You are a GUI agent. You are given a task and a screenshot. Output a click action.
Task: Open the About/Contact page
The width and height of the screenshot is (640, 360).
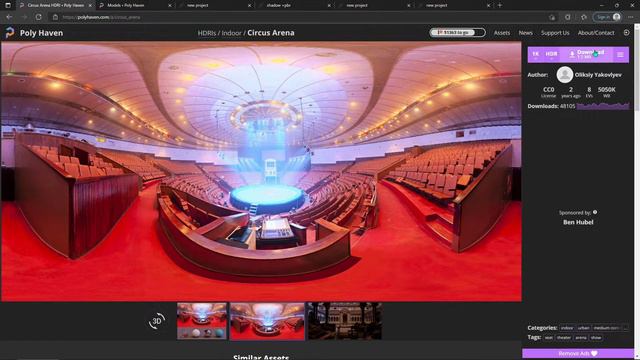[x=596, y=33]
